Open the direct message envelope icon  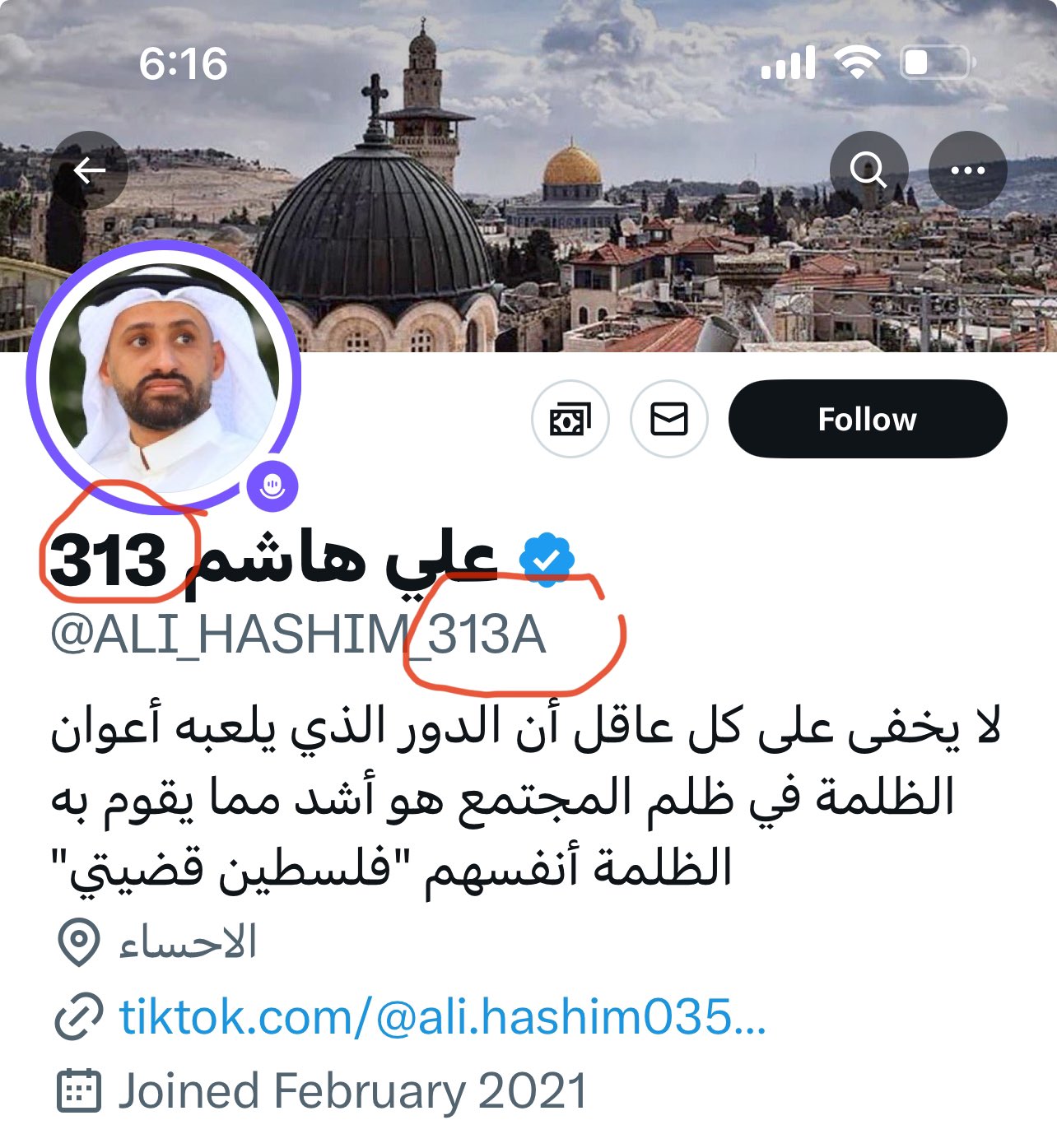[668, 419]
